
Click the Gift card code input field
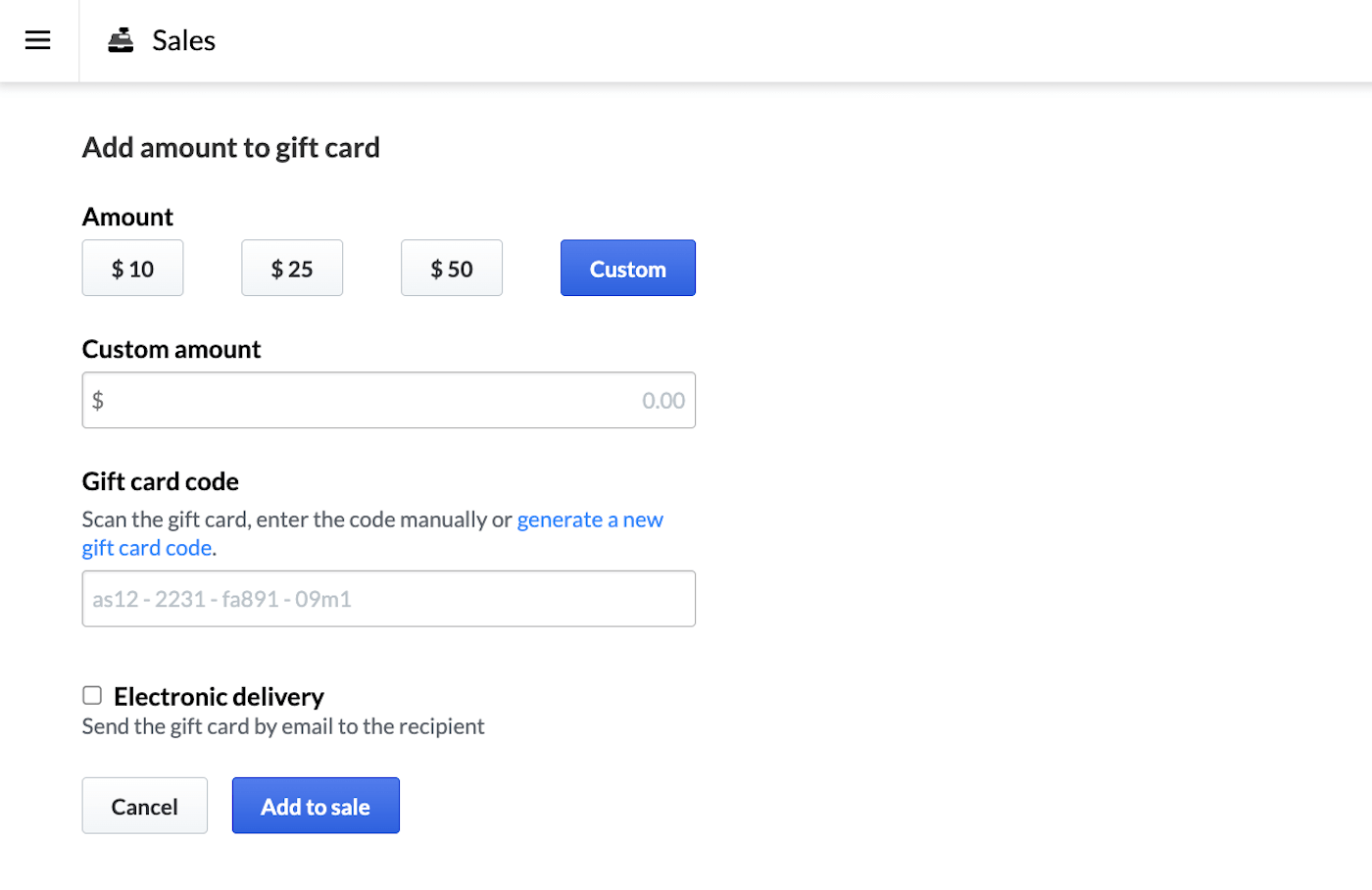pos(388,598)
